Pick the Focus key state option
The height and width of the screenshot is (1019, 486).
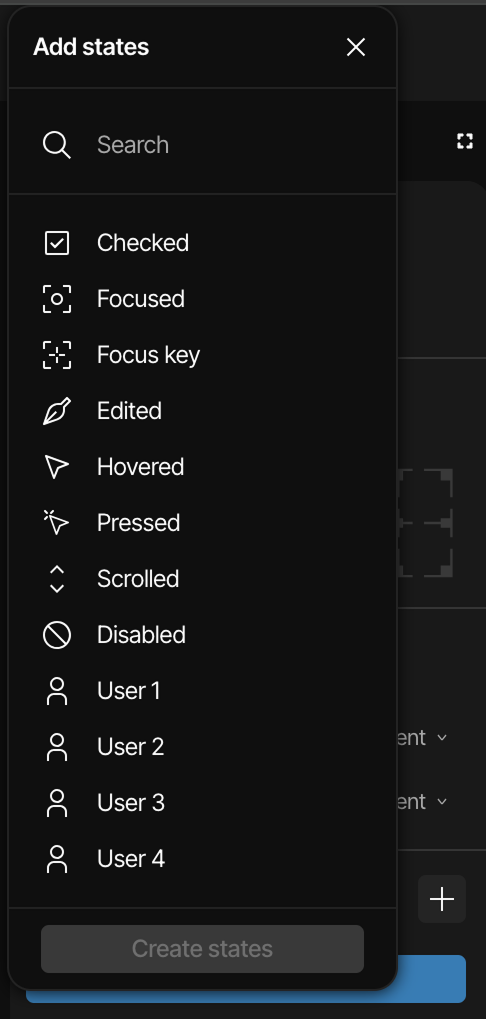pyautogui.click(x=202, y=355)
